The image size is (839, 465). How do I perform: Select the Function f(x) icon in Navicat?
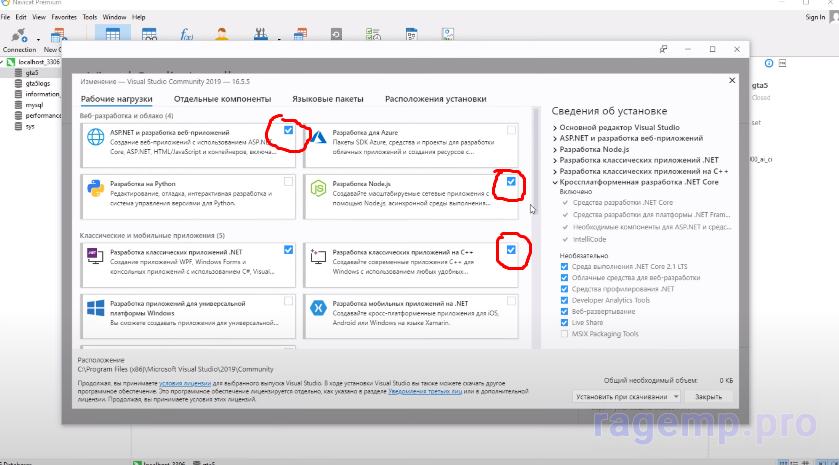(186, 34)
